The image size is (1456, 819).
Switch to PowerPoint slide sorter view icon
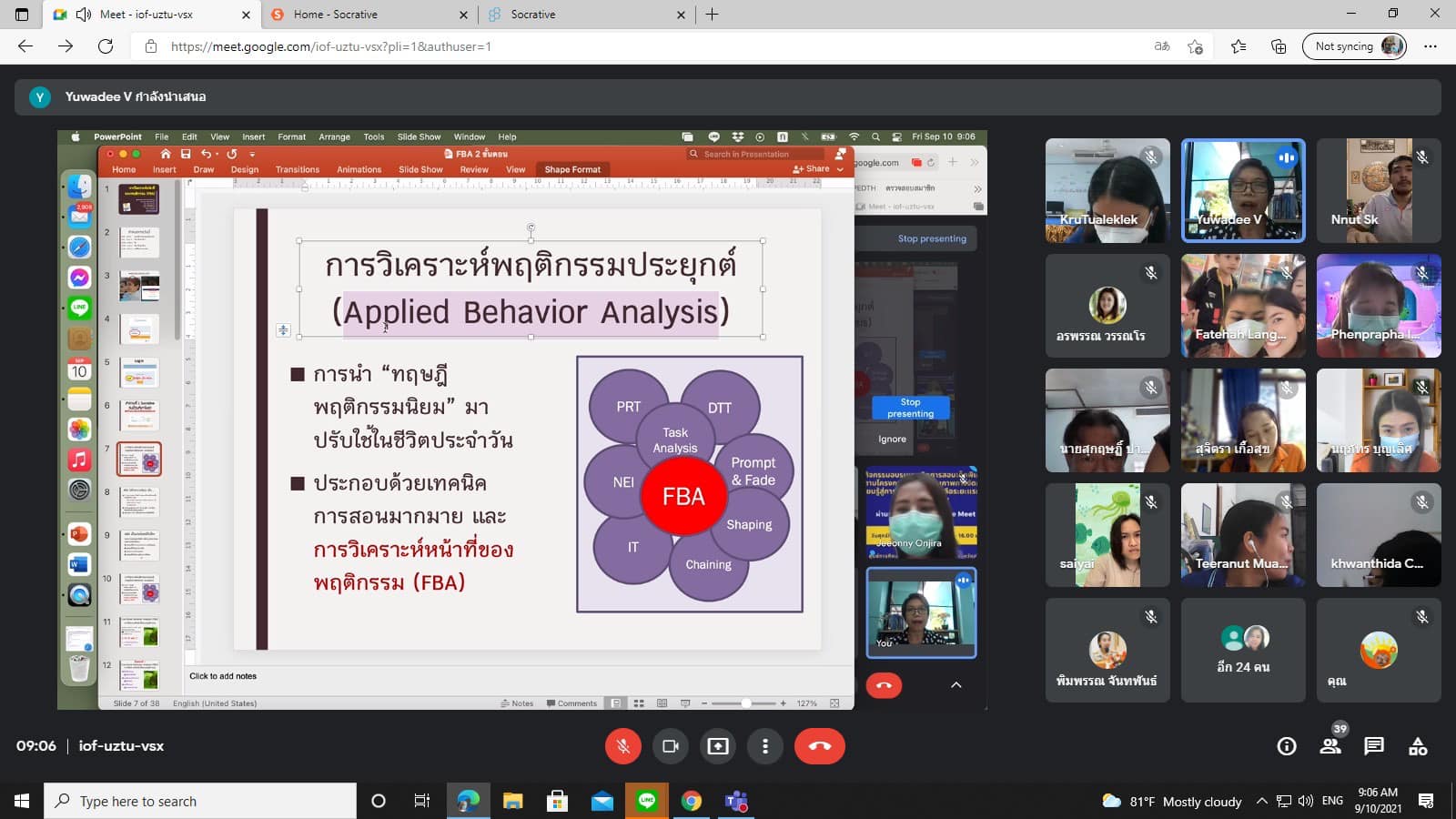pyautogui.click(x=639, y=703)
